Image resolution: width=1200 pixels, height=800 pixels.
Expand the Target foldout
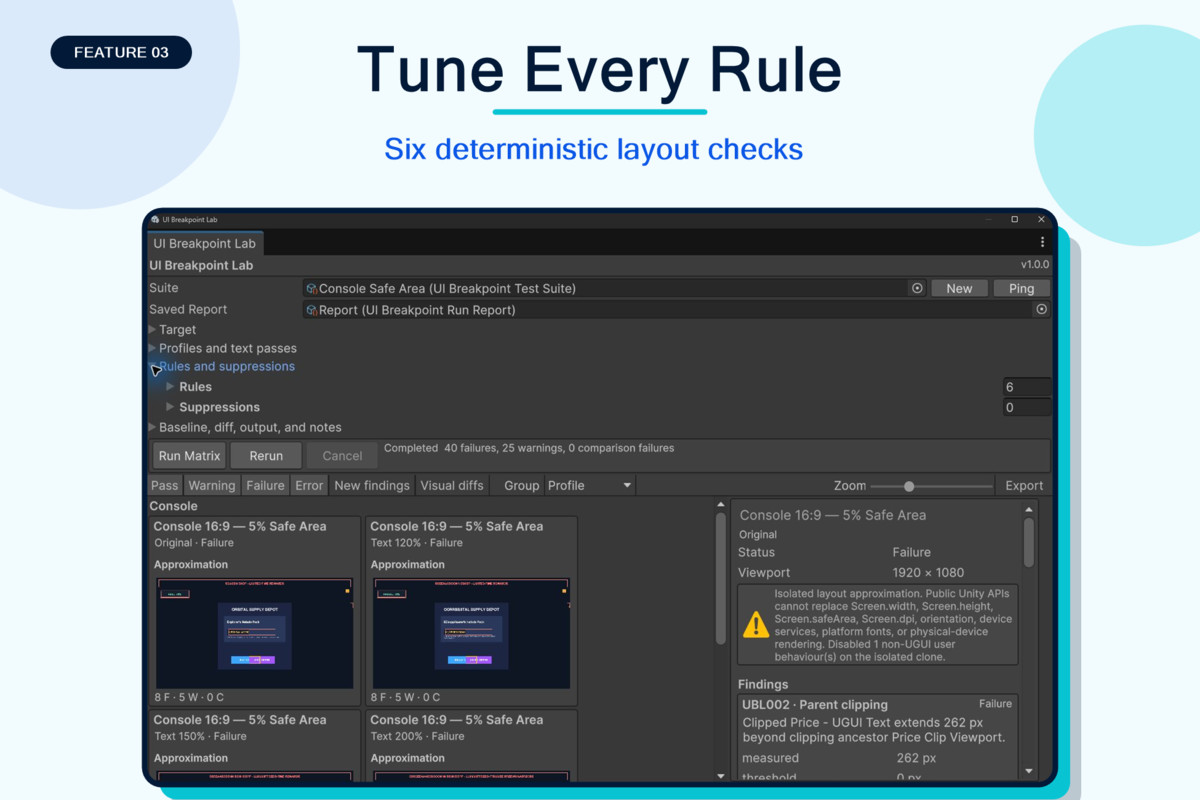(x=153, y=329)
